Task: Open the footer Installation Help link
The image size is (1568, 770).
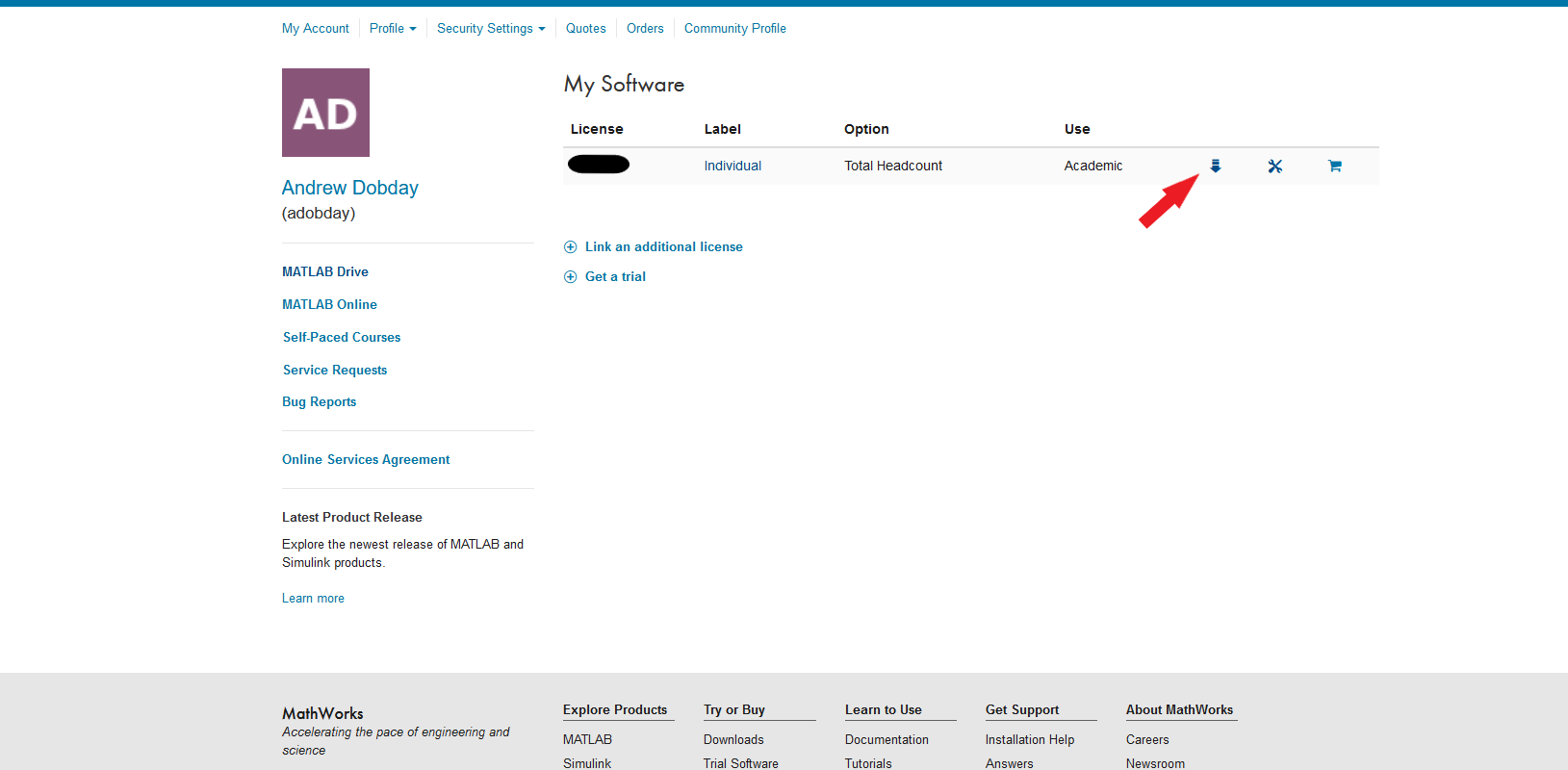Action: (1030, 739)
